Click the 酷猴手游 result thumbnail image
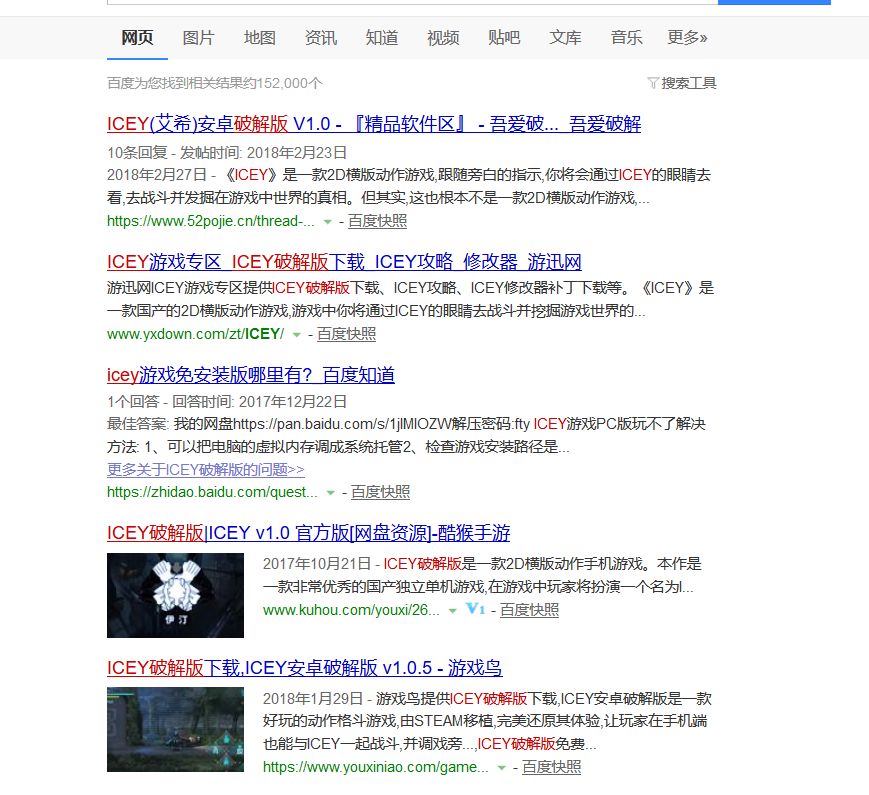 (x=175, y=595)
